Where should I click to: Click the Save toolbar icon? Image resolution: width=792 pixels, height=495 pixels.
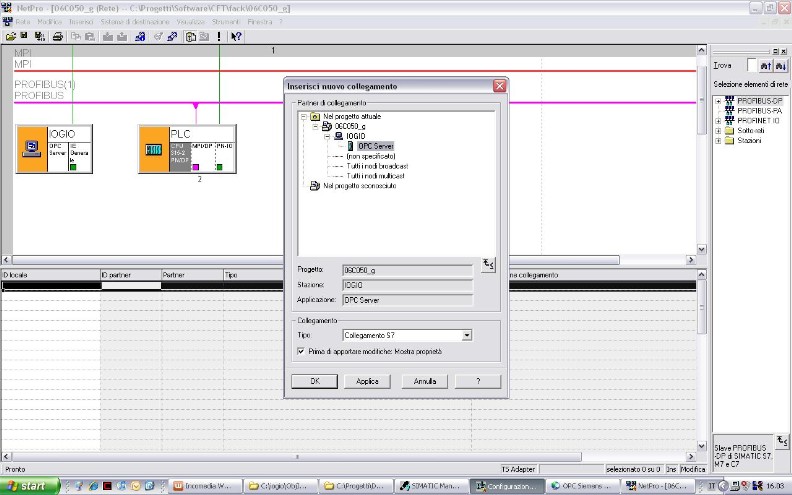(x=24, y=36)
